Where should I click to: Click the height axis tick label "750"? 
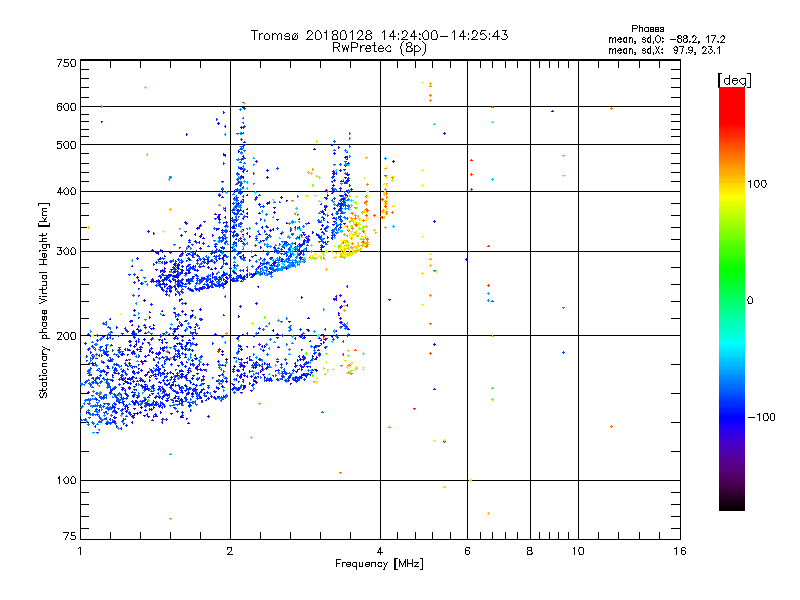click(x=66, y=63)
